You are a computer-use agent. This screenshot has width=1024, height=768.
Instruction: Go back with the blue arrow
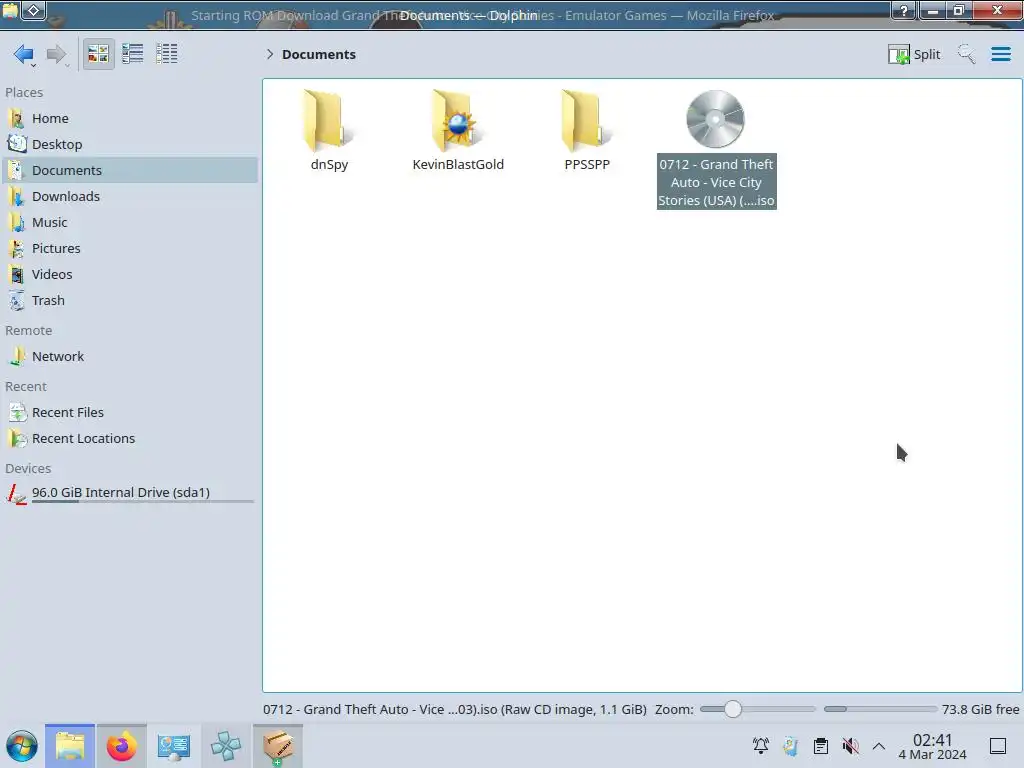pyautogui.click(x=24, y=54)
